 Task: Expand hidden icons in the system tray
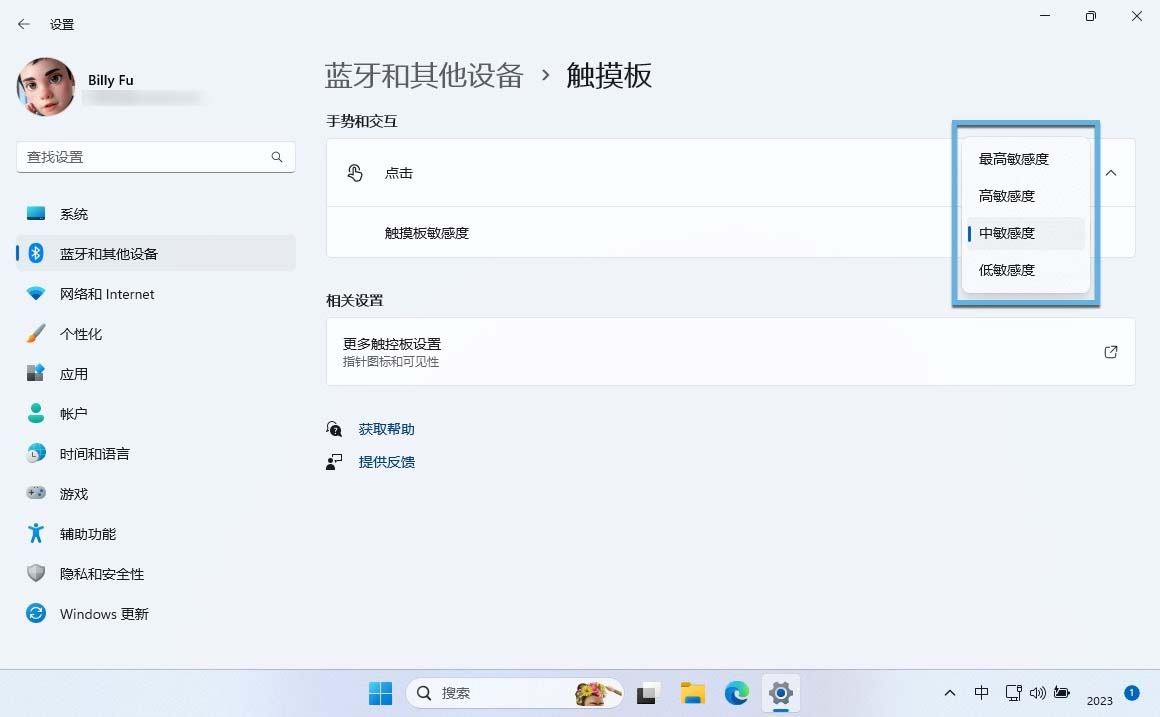click(949, 692)
